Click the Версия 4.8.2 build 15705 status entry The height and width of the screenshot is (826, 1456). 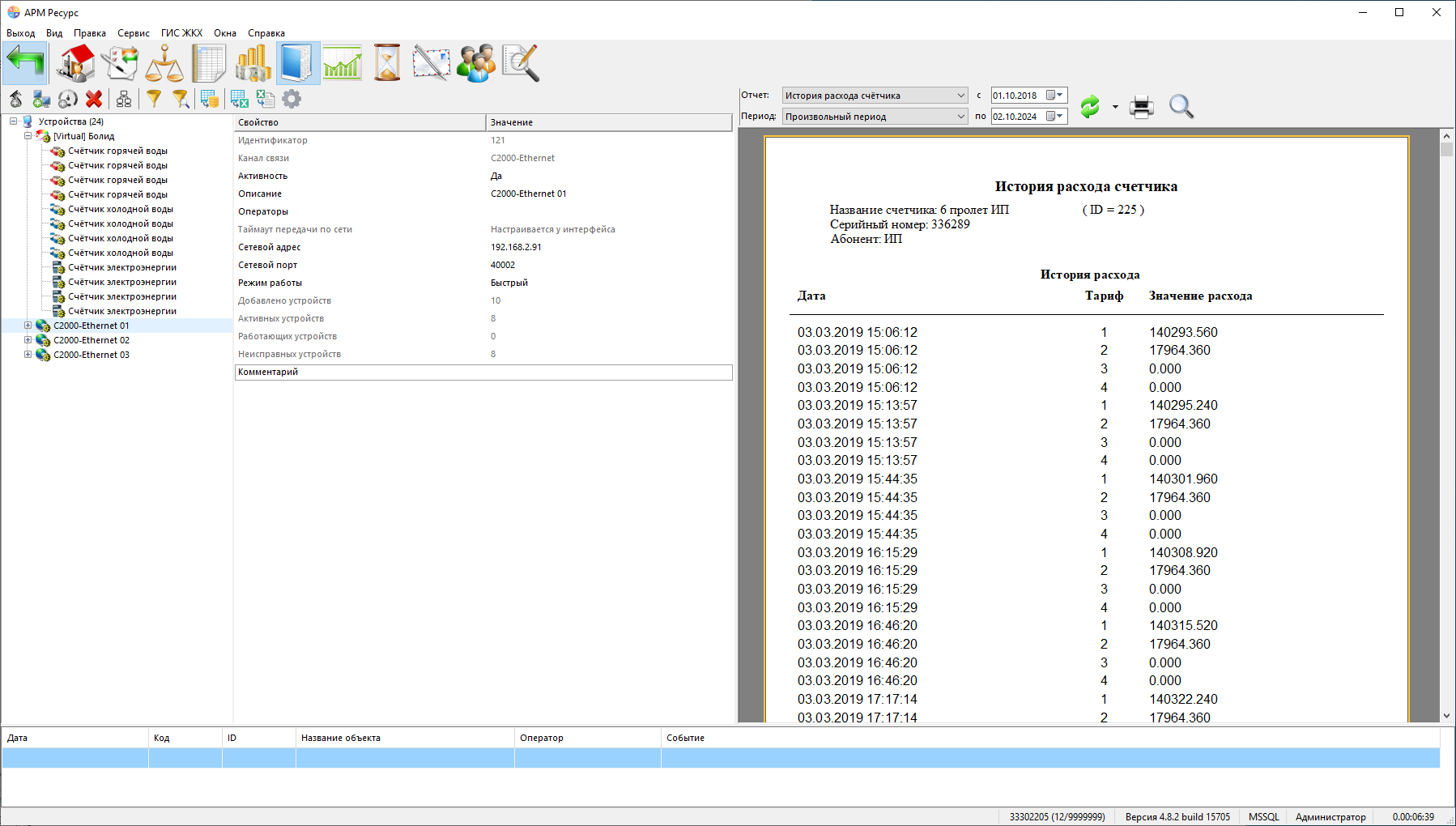coord(1177,817)
